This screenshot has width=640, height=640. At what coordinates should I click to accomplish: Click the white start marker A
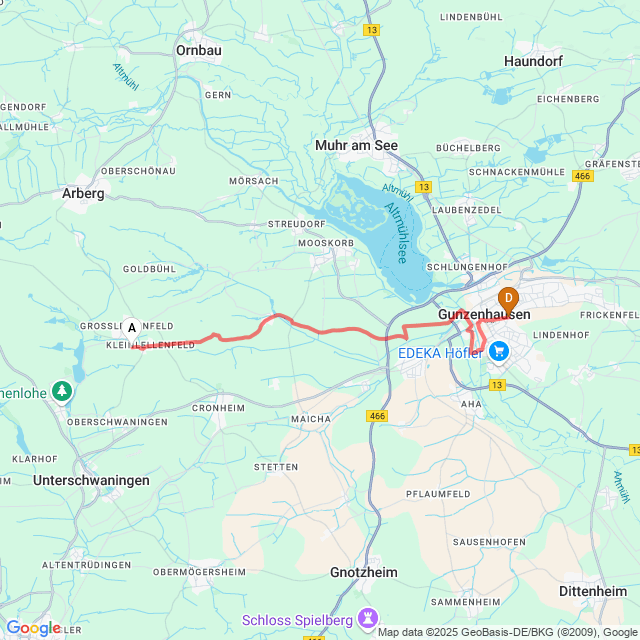point(131,331)
